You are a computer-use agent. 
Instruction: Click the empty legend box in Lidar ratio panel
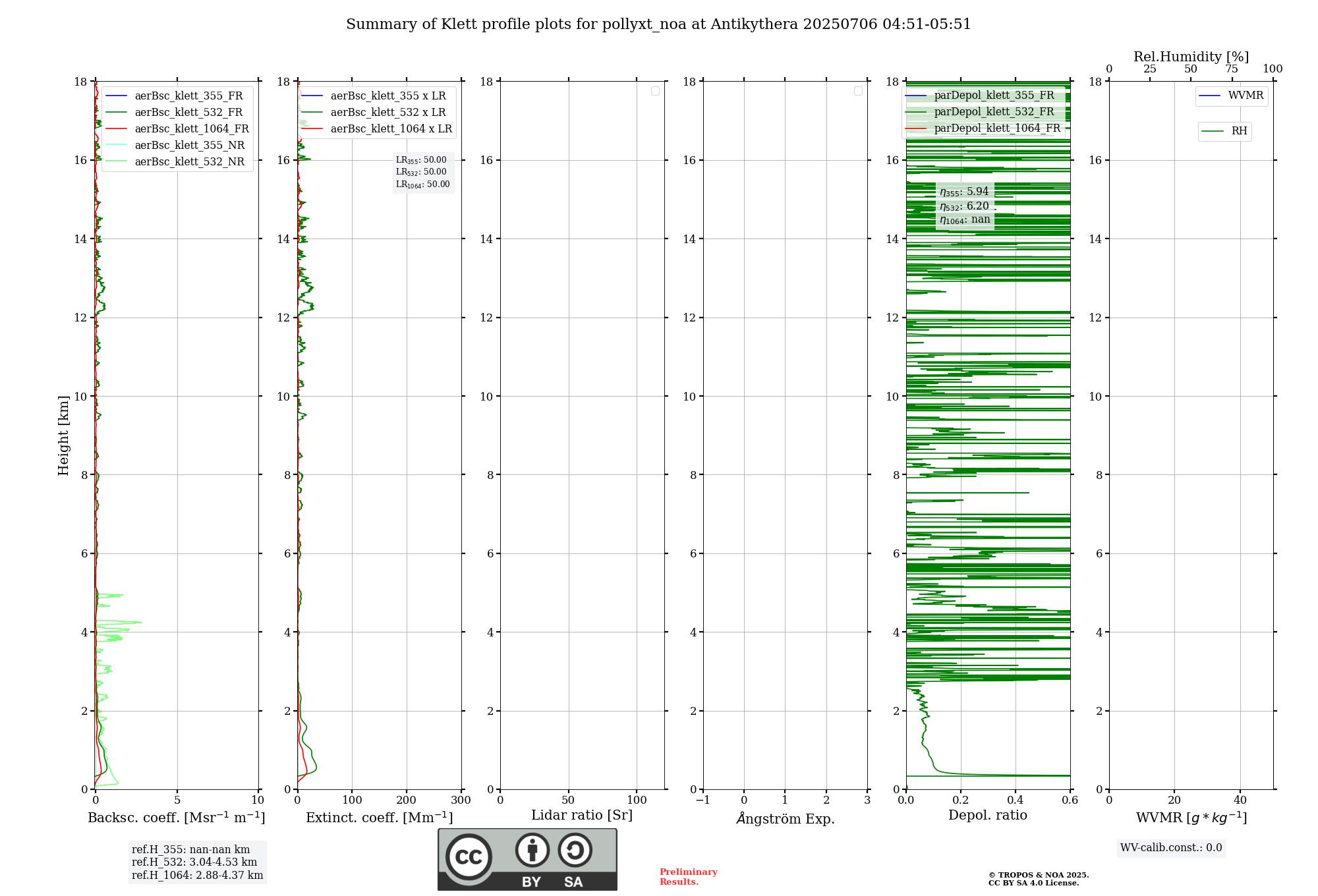[x=655, y=91]
